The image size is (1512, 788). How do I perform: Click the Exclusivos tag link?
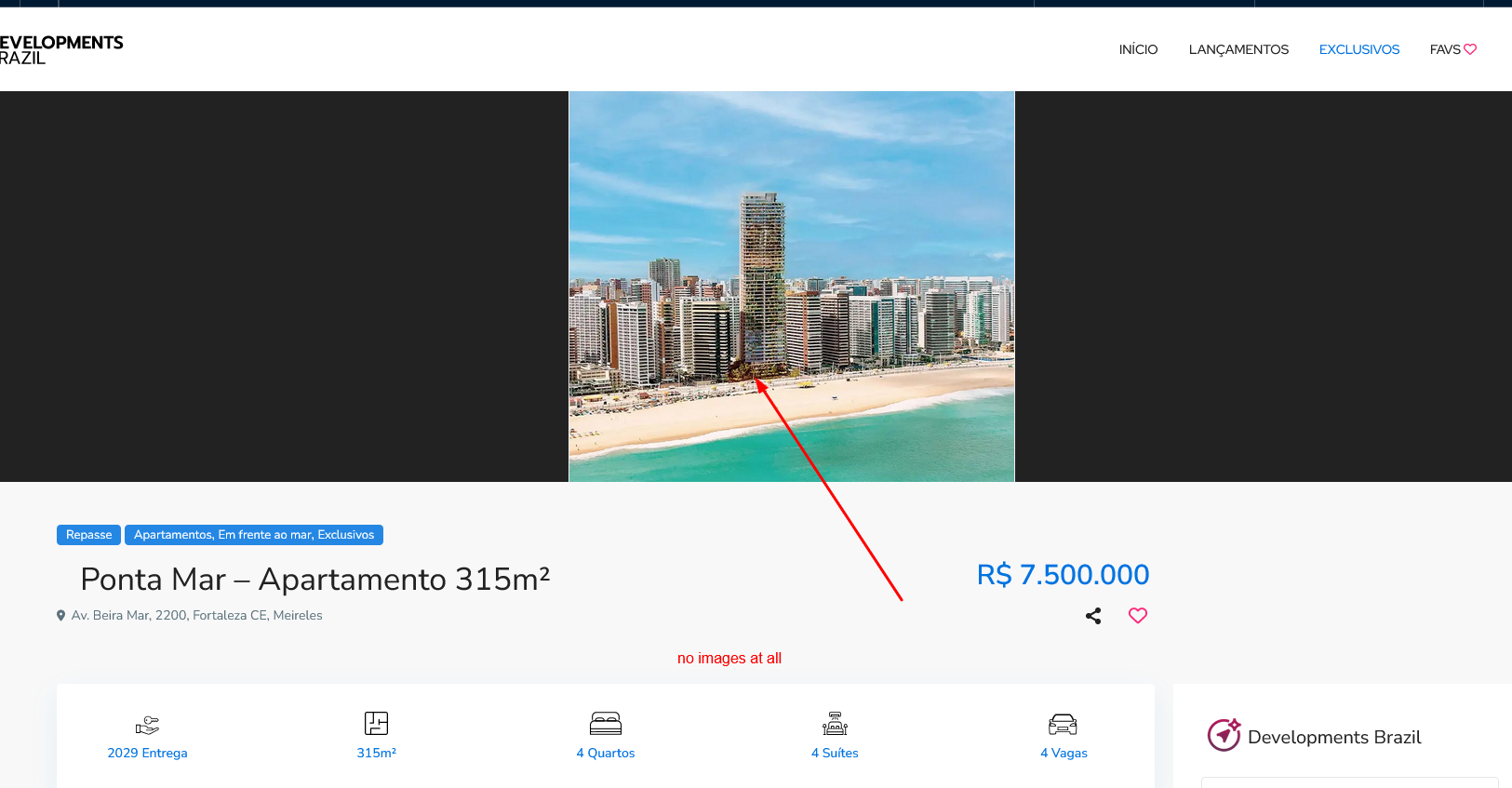(x=346, y=535)
